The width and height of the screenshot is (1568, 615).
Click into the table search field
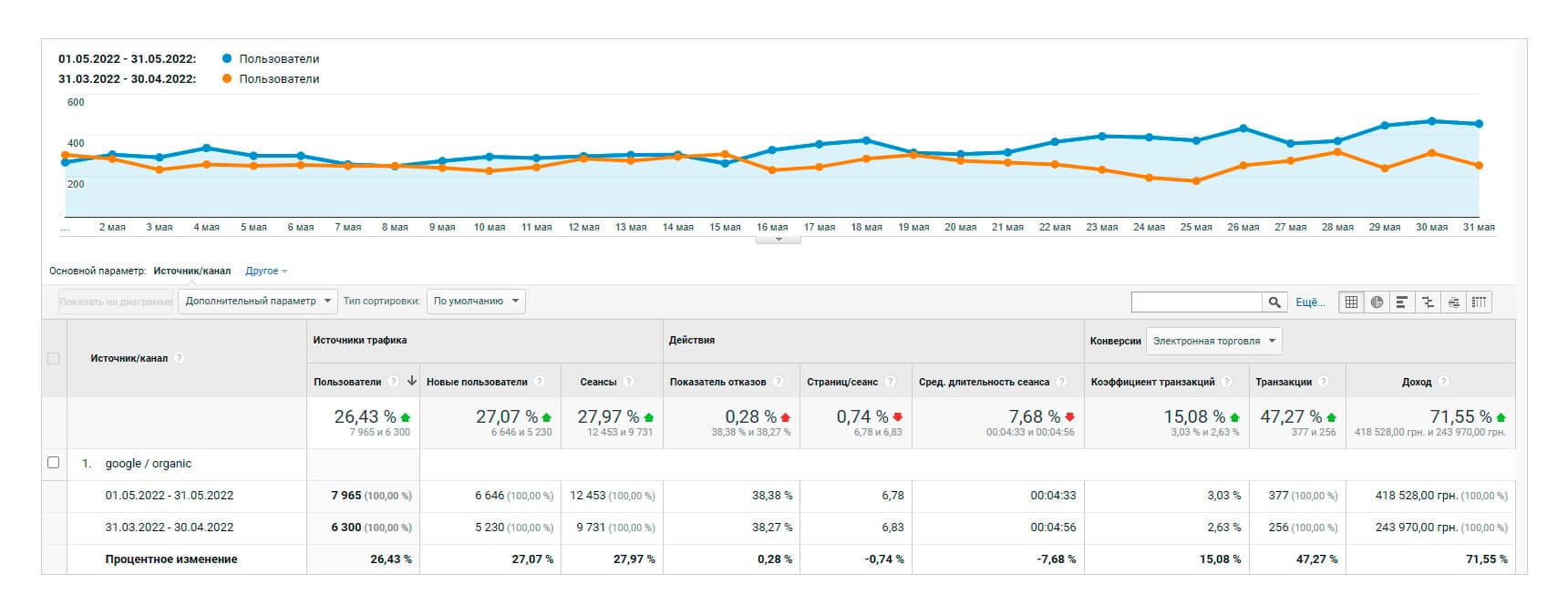click(1197, 302)
